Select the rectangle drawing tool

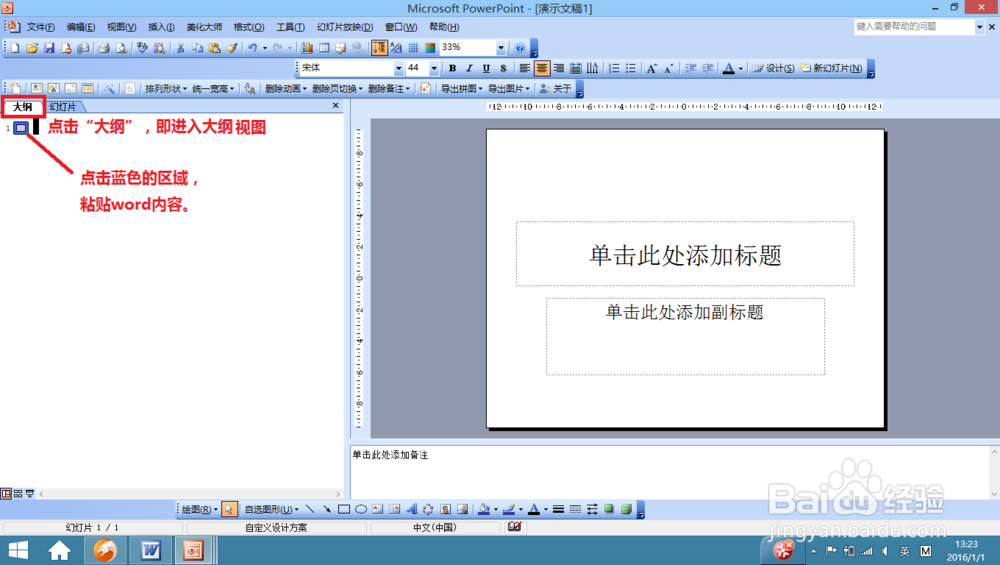point(344,509)
